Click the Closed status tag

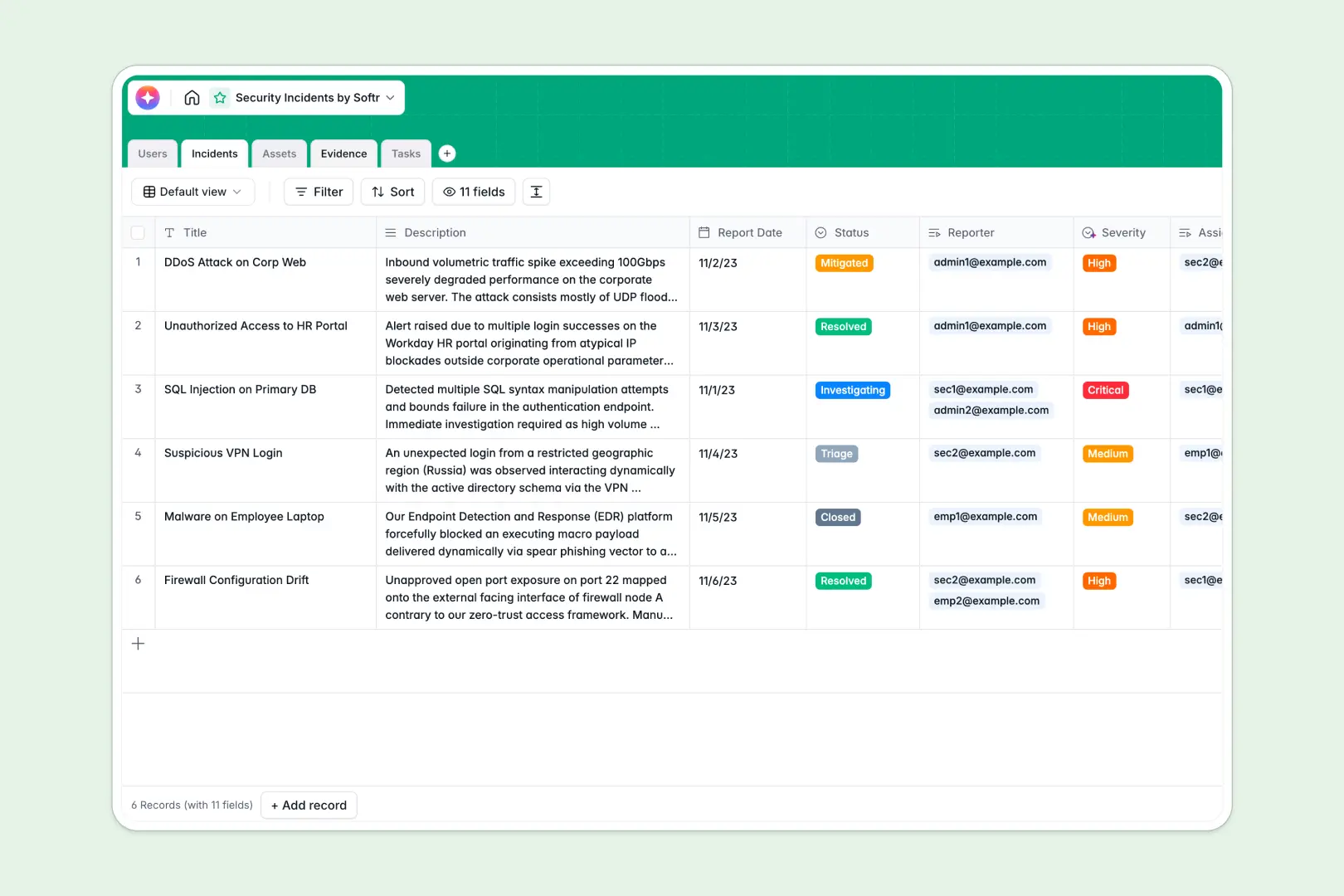tap(838, 518)
